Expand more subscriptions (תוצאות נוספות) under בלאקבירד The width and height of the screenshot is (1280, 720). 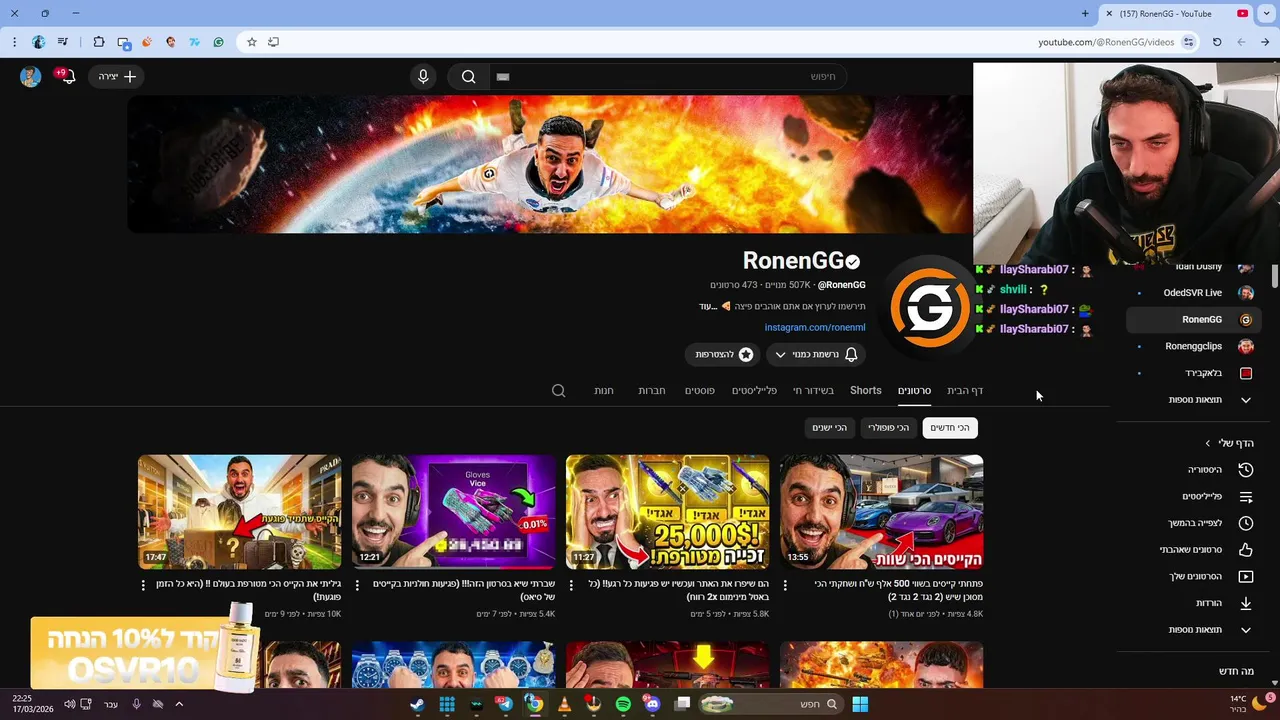tap(1192, 400)
